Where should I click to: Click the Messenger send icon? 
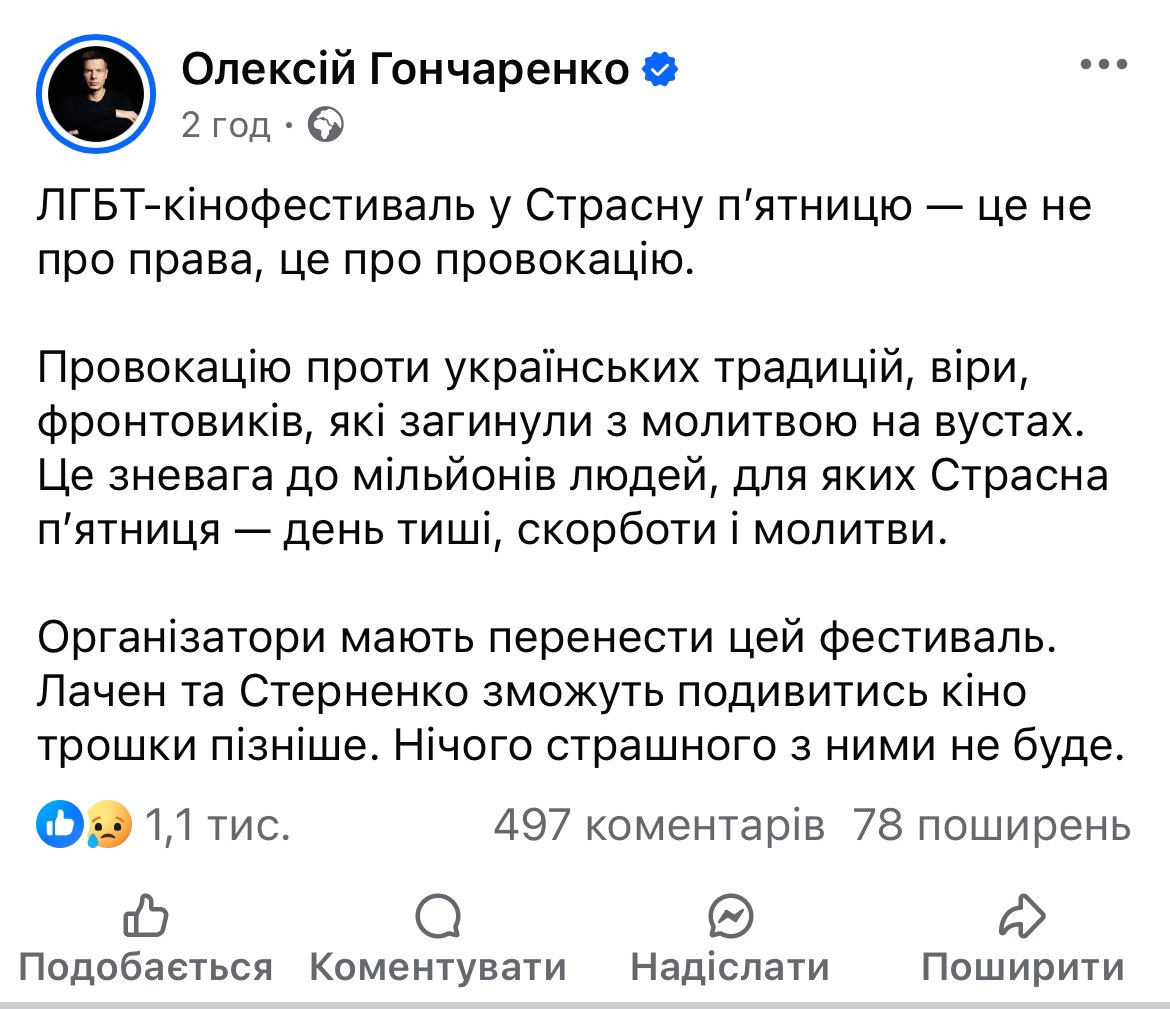[x=730, y=916]
